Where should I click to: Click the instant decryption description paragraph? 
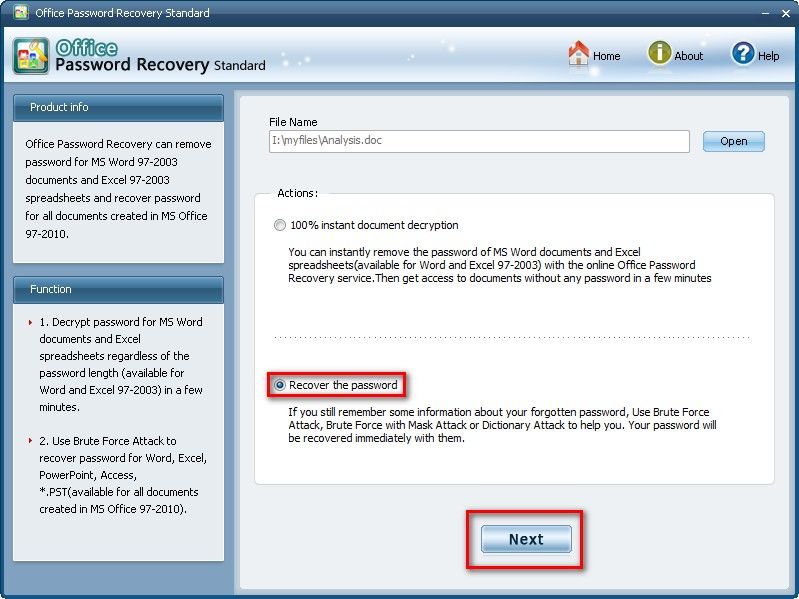click(x=499, y=265)
